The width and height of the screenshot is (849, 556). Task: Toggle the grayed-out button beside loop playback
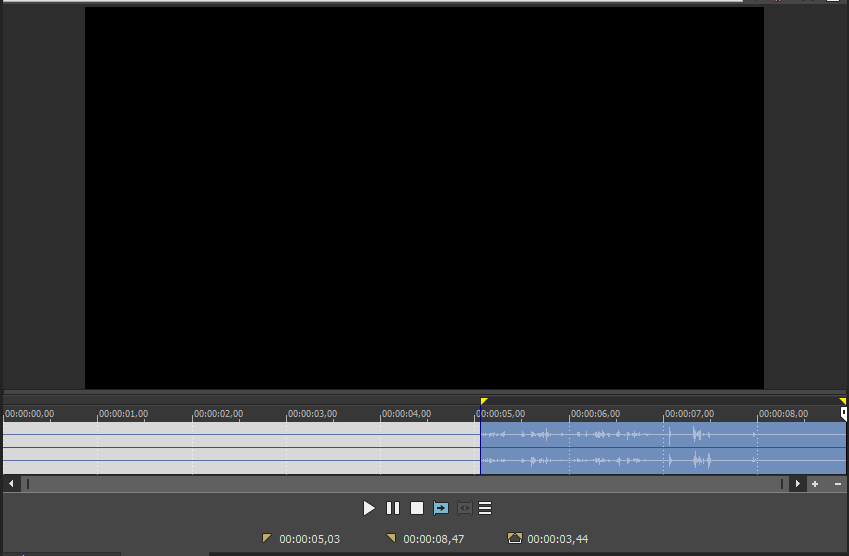(x=464, y=508)
